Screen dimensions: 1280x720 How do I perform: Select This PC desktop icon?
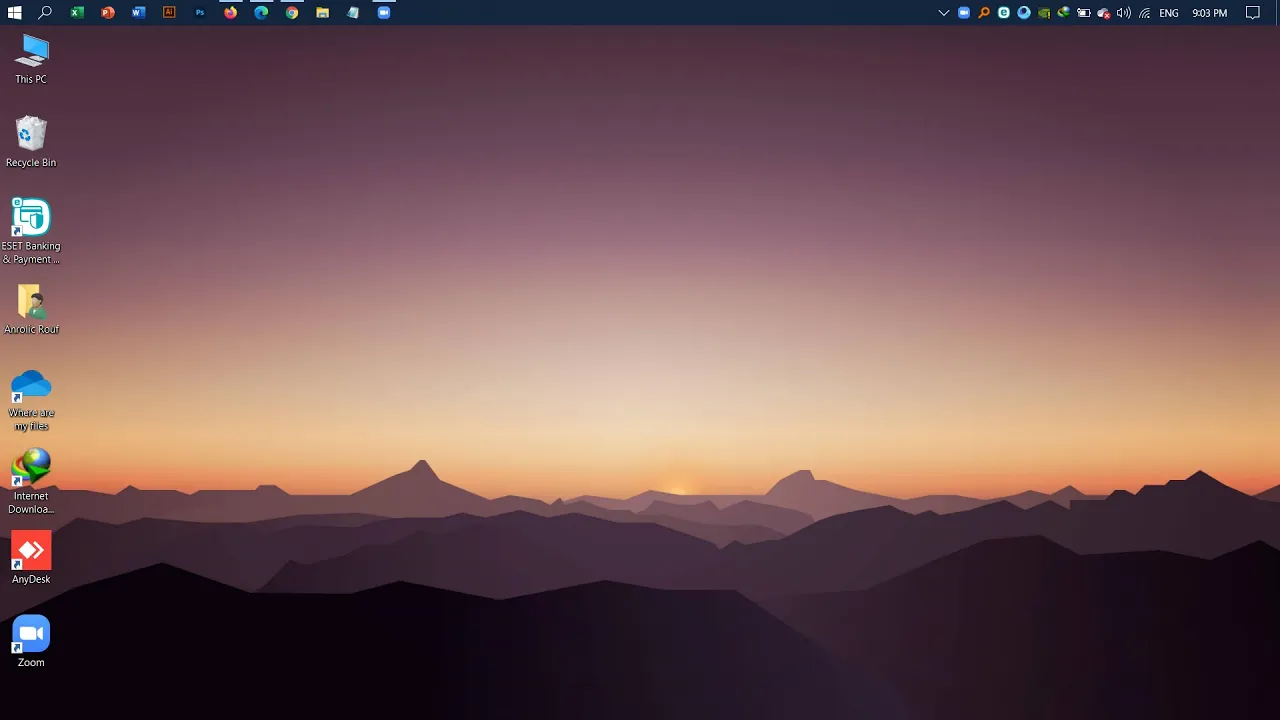point(31,60)
